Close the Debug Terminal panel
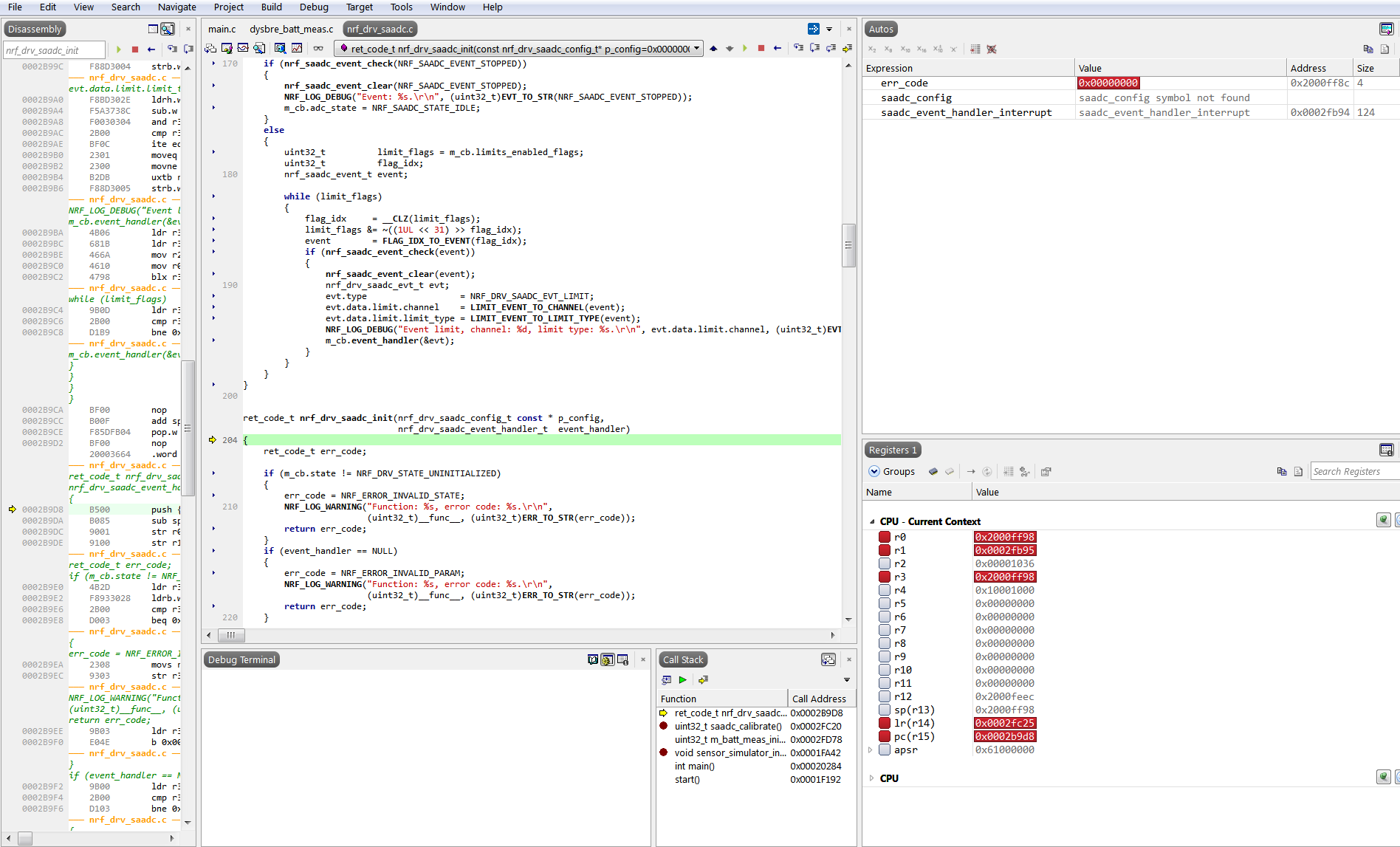 point(643,659)
